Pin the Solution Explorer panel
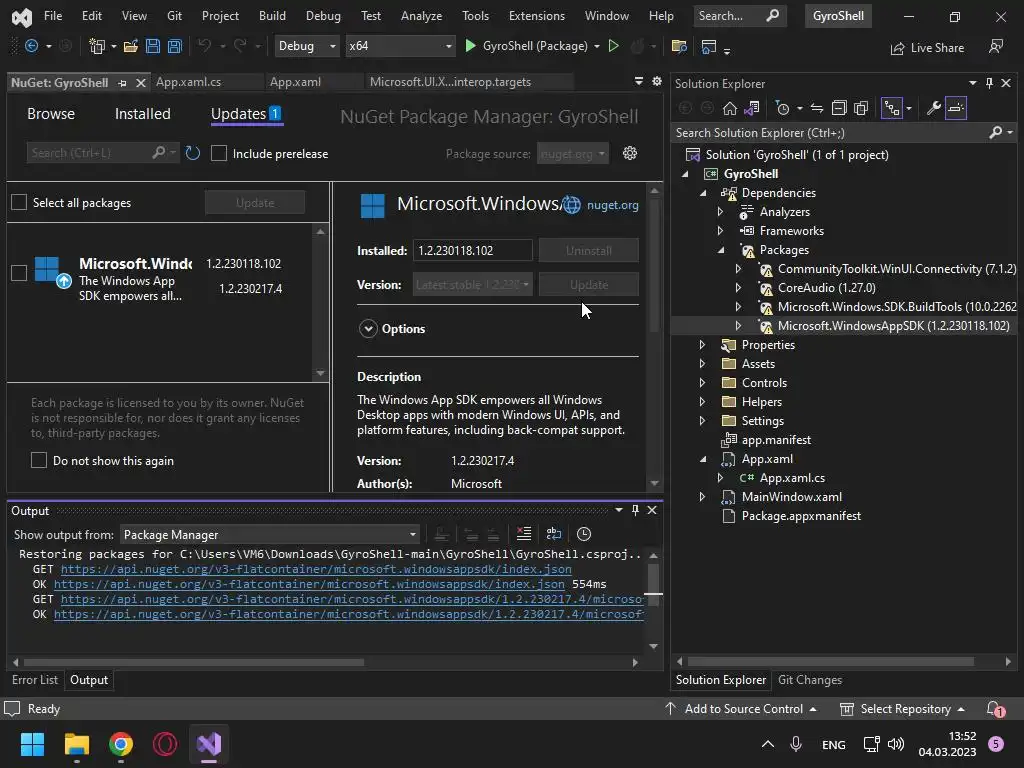1024x768 pixels. point(989,83)
